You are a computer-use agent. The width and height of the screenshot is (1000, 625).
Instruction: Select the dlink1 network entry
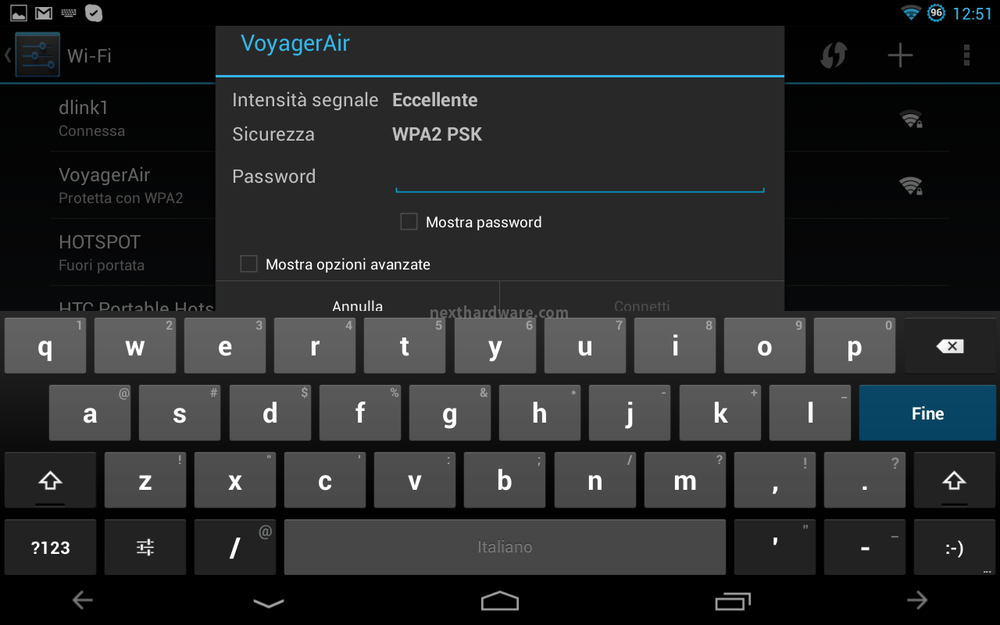(133, 118)
